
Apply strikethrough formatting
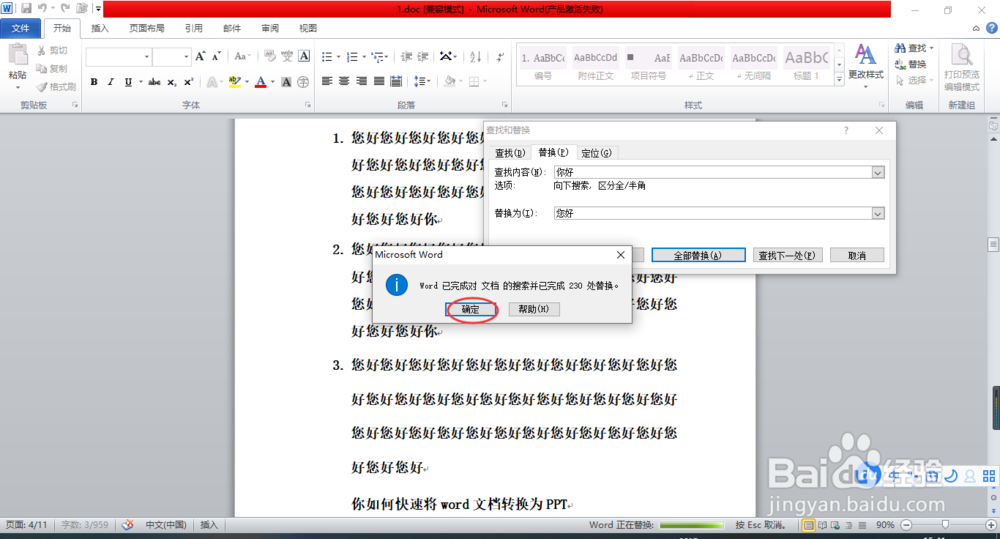point(154,82)
